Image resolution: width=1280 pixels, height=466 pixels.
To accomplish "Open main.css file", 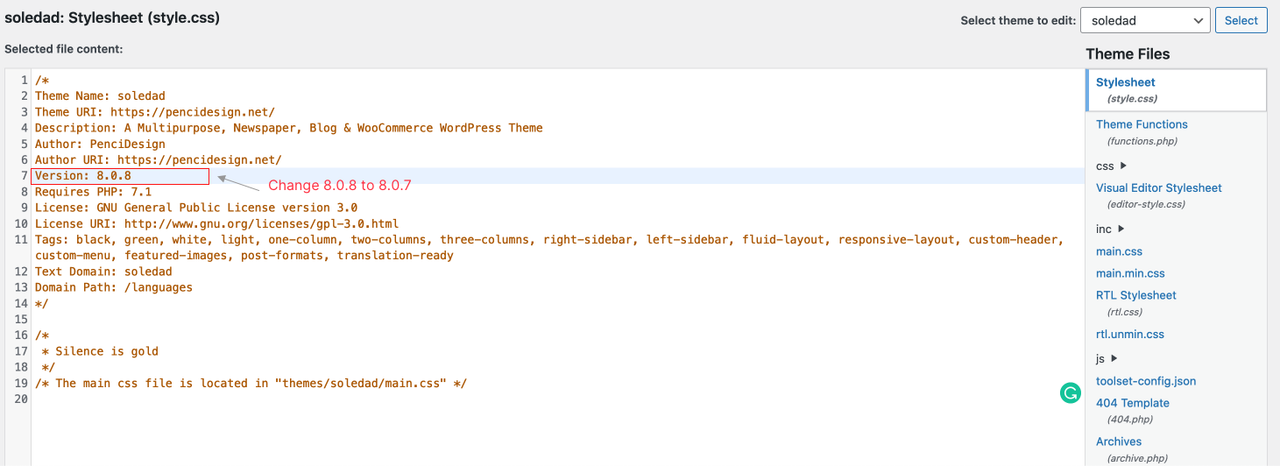I will click(x=1119, y=251).
